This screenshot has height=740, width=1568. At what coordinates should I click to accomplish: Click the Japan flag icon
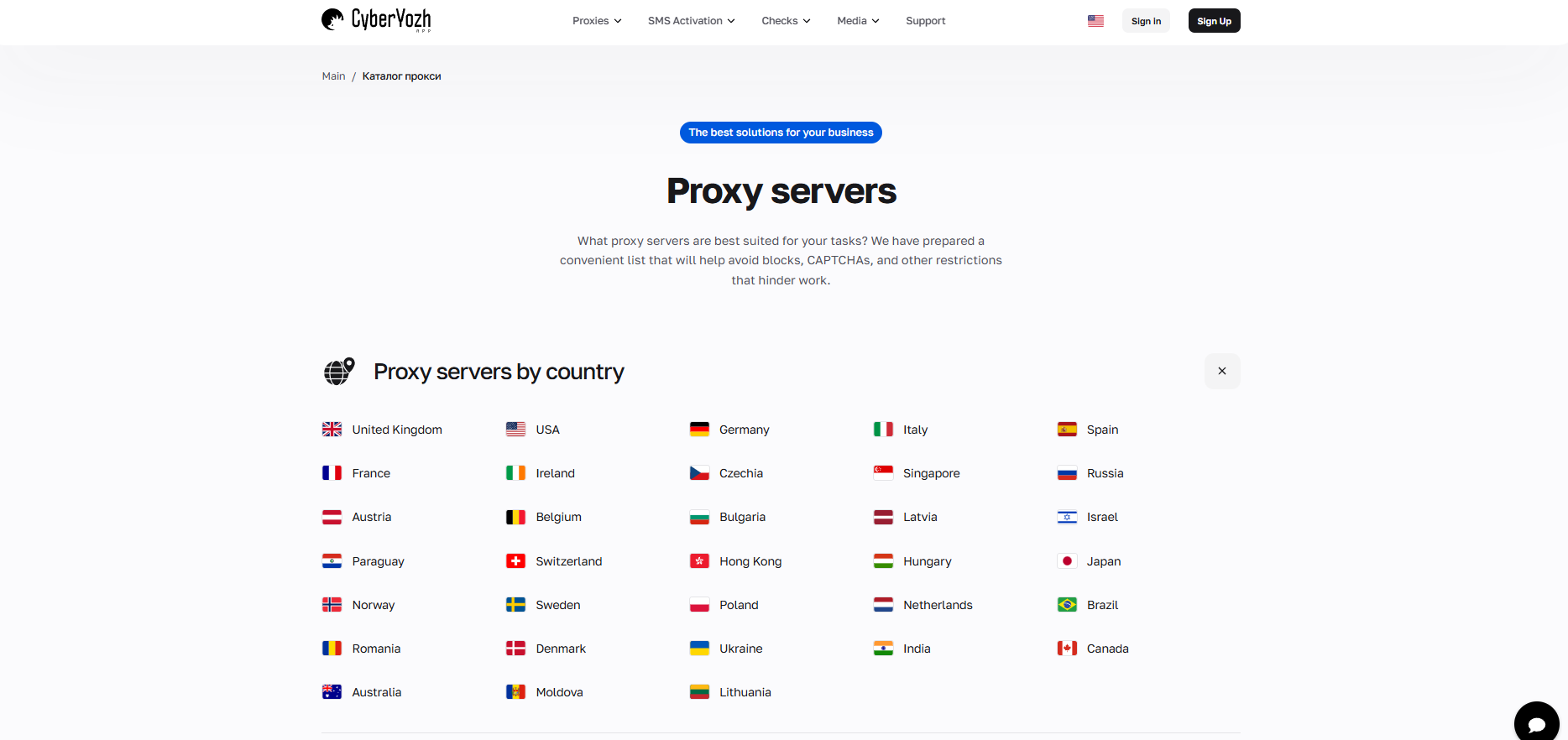click(1067, 561)
